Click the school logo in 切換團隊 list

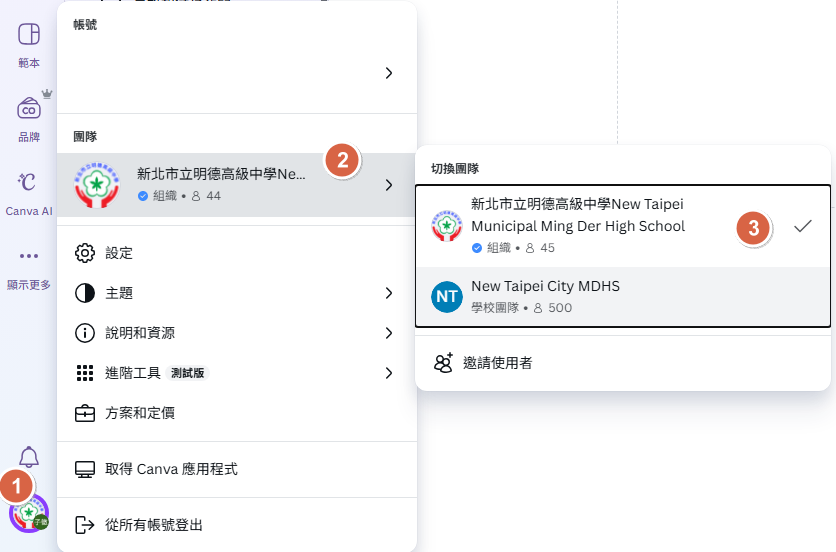pyautogui.click(x=447, y=226)
